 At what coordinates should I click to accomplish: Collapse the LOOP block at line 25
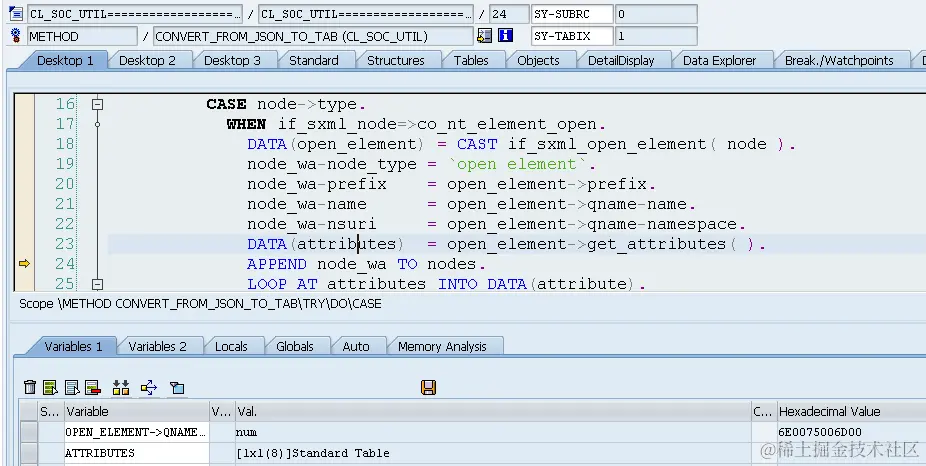click(97, 284)
